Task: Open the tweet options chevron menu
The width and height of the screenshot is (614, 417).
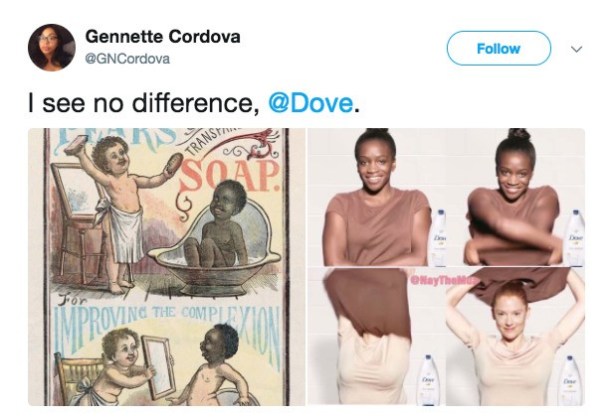Action: 576,48
